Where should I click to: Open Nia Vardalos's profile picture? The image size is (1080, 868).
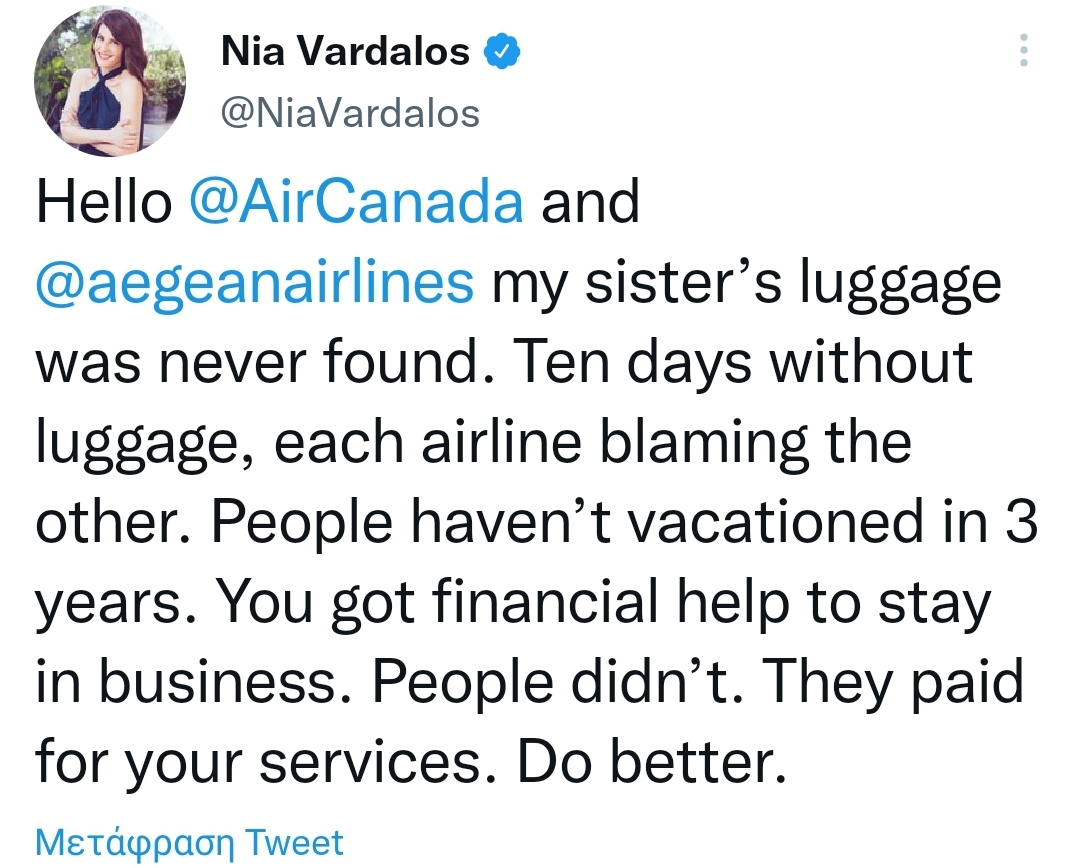[110, 81]
